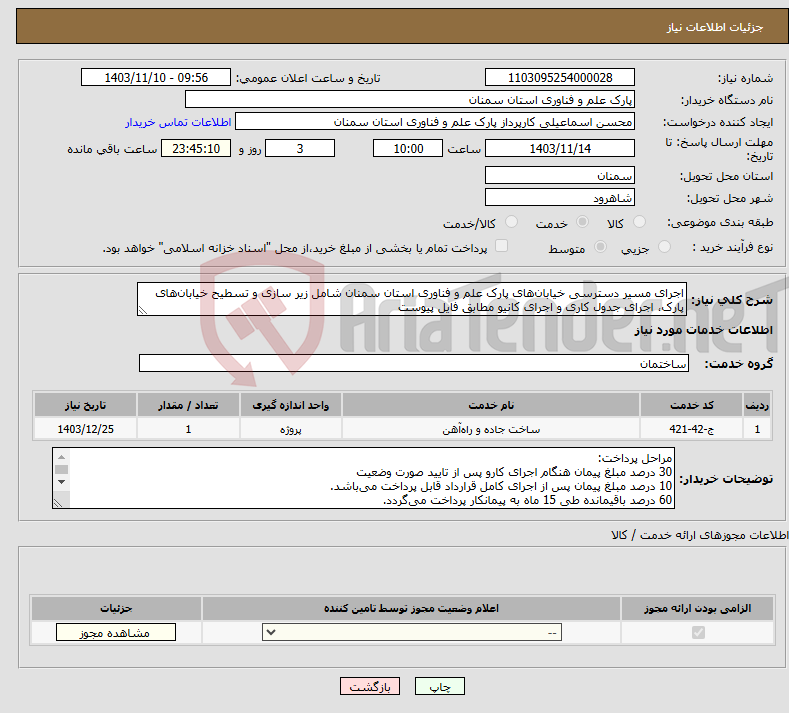
Task: Click the اطلاعات خدمات مورد نیاز heading
Action: coord(703,330)
